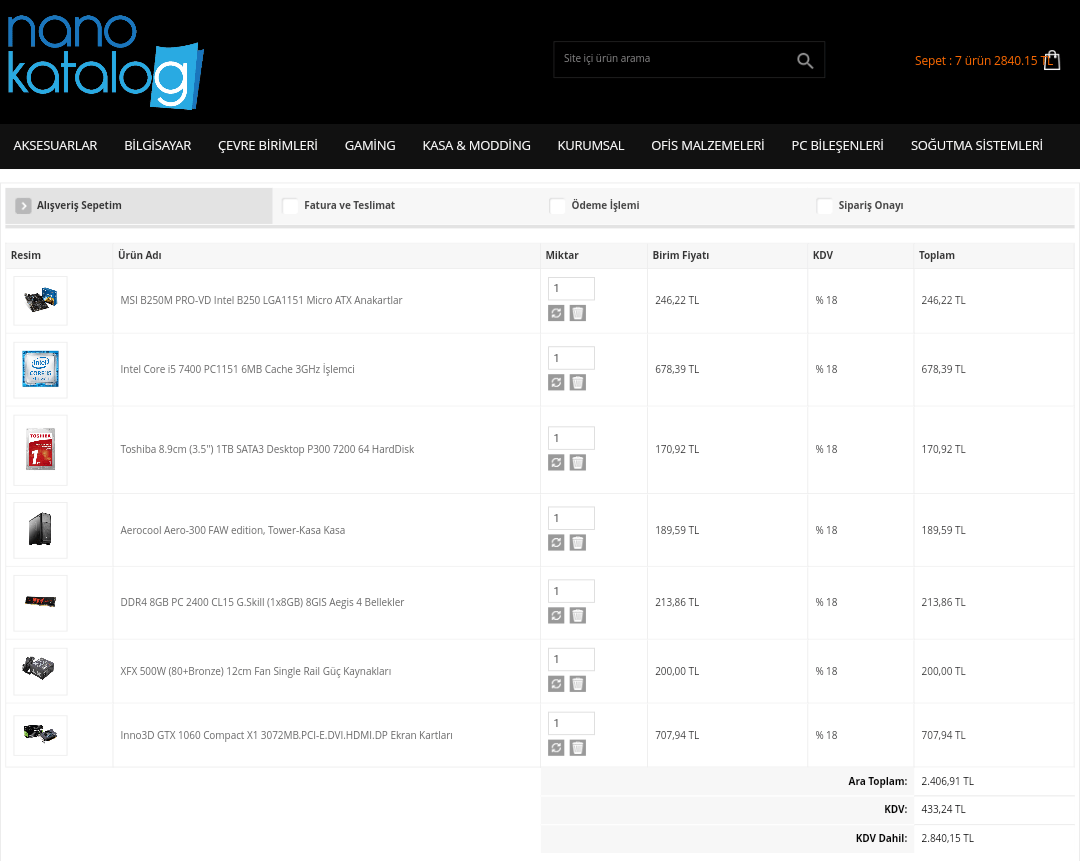Image resolution: width=1080 pixels, height=861 pixels.
Task: Refresh quantity for Intel Core i5 7400 row
Action: (556, 382)
